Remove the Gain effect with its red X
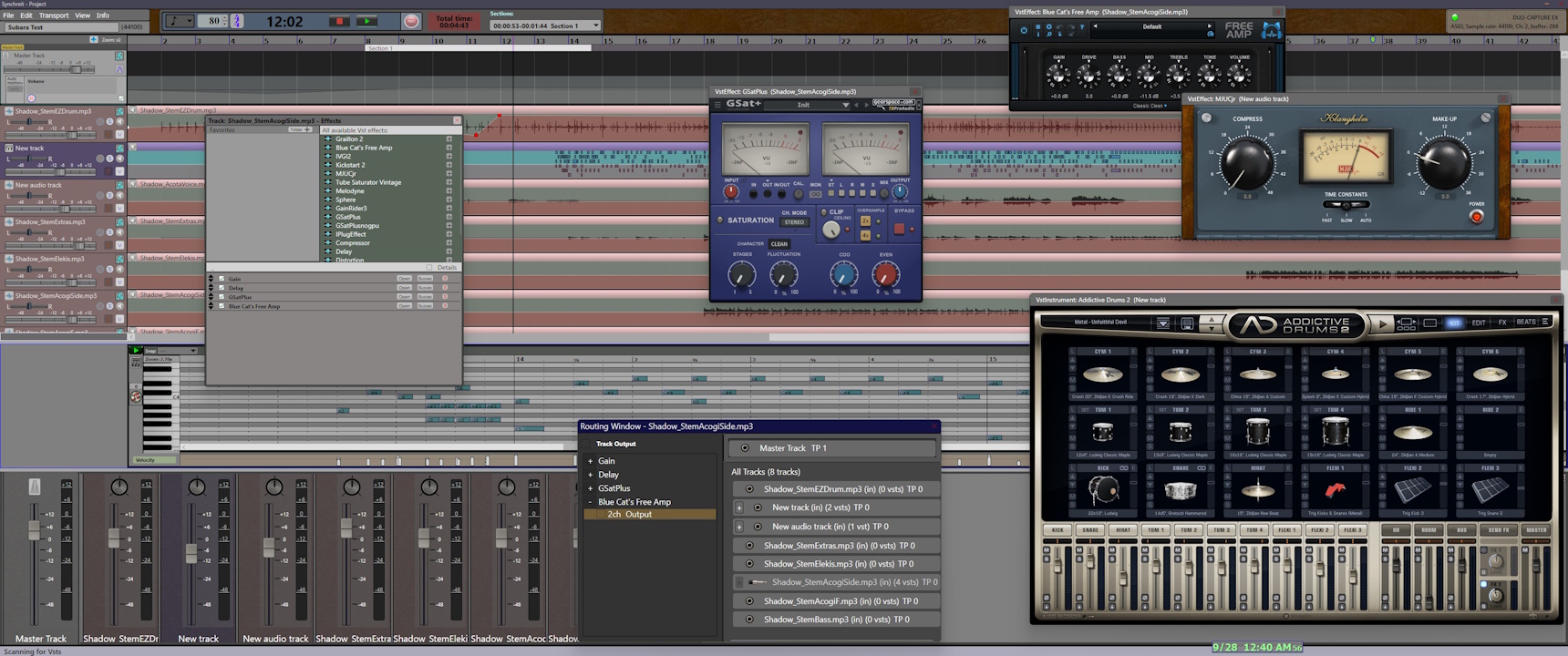Screen dimensions: 1568x656 pyautogui.click(x=445, y=279)
